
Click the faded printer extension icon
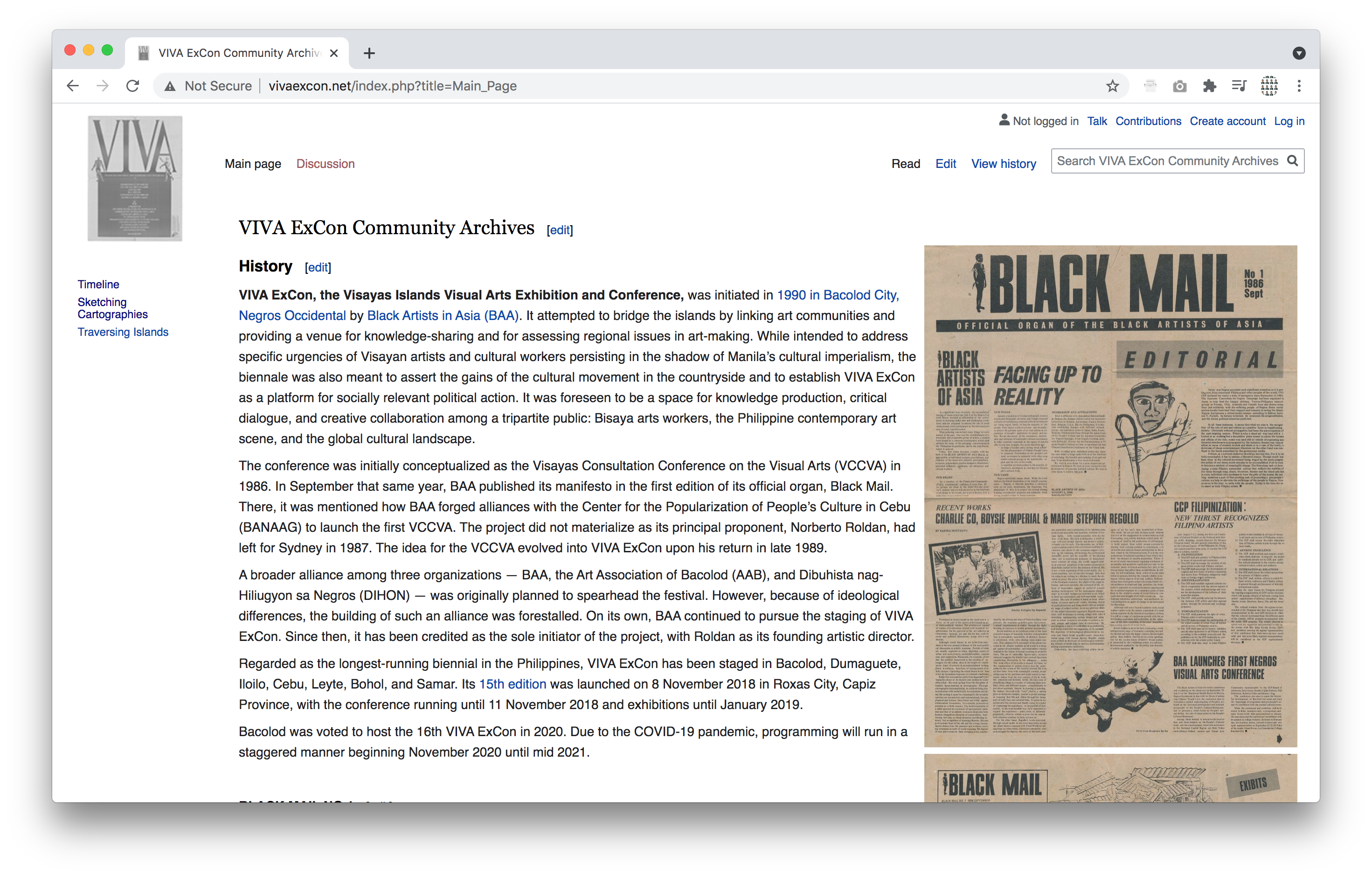pos(1150,86)
